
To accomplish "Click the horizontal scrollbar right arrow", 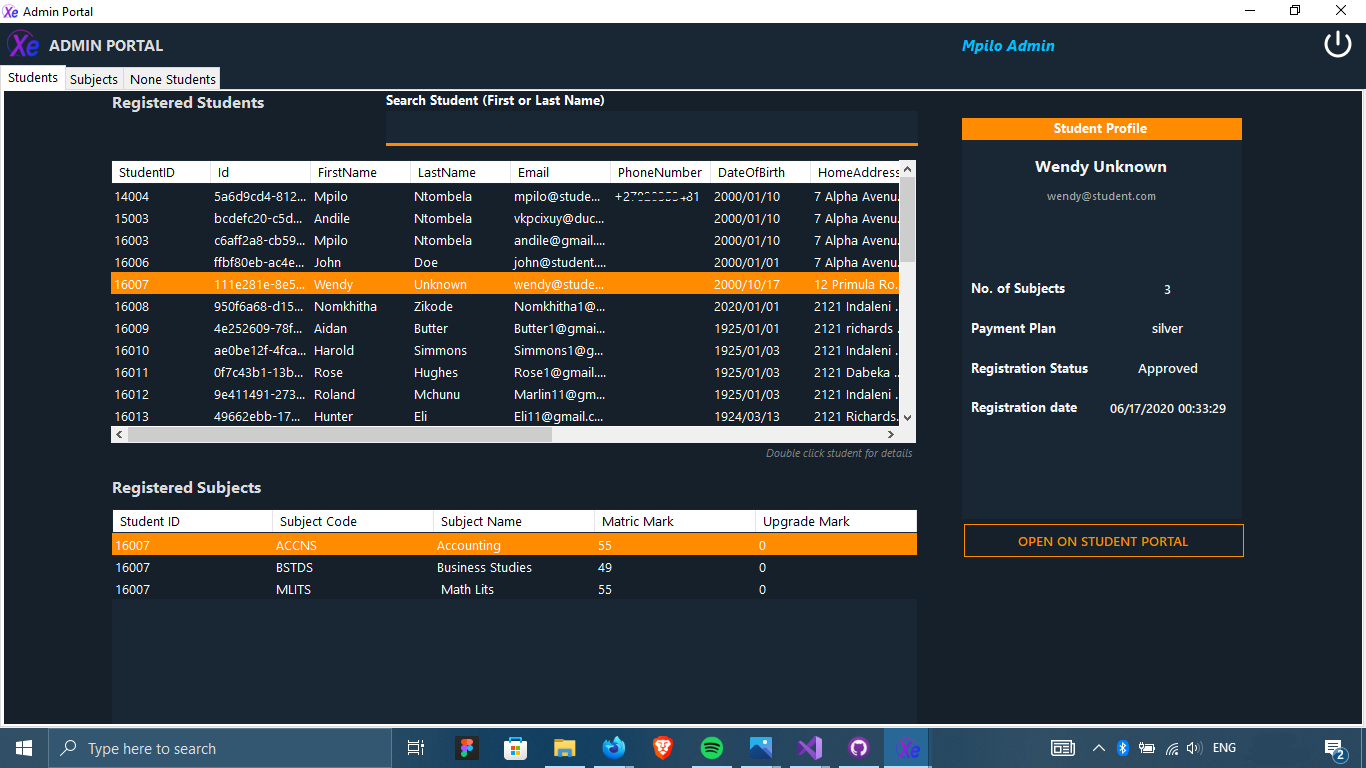I will (890, 435).
